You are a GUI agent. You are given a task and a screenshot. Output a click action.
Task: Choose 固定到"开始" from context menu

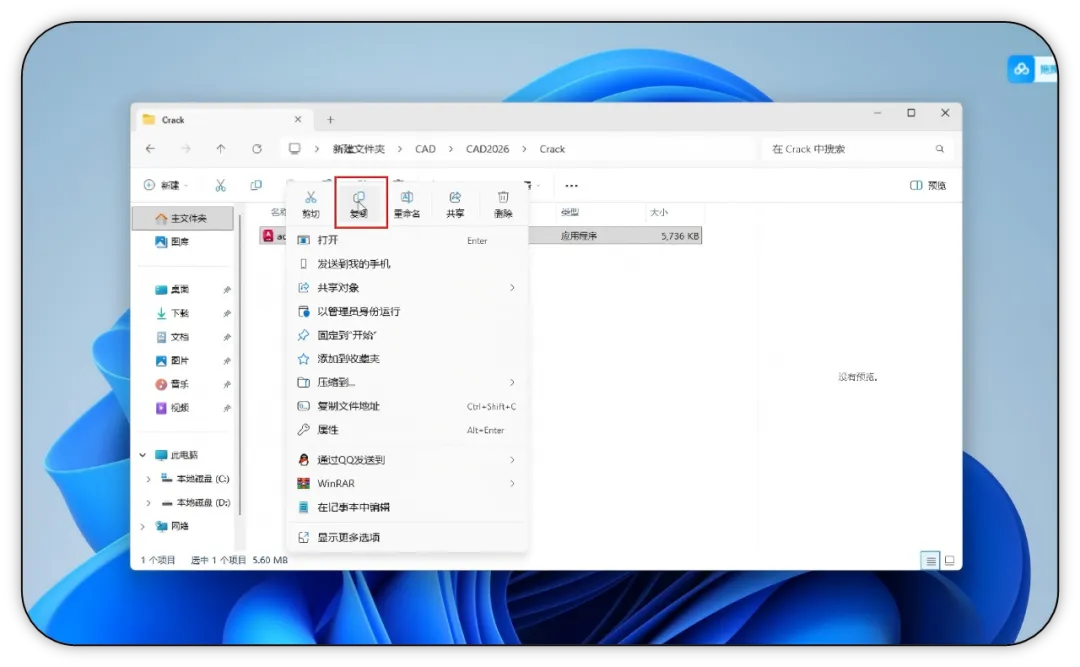tap(407, 335)
